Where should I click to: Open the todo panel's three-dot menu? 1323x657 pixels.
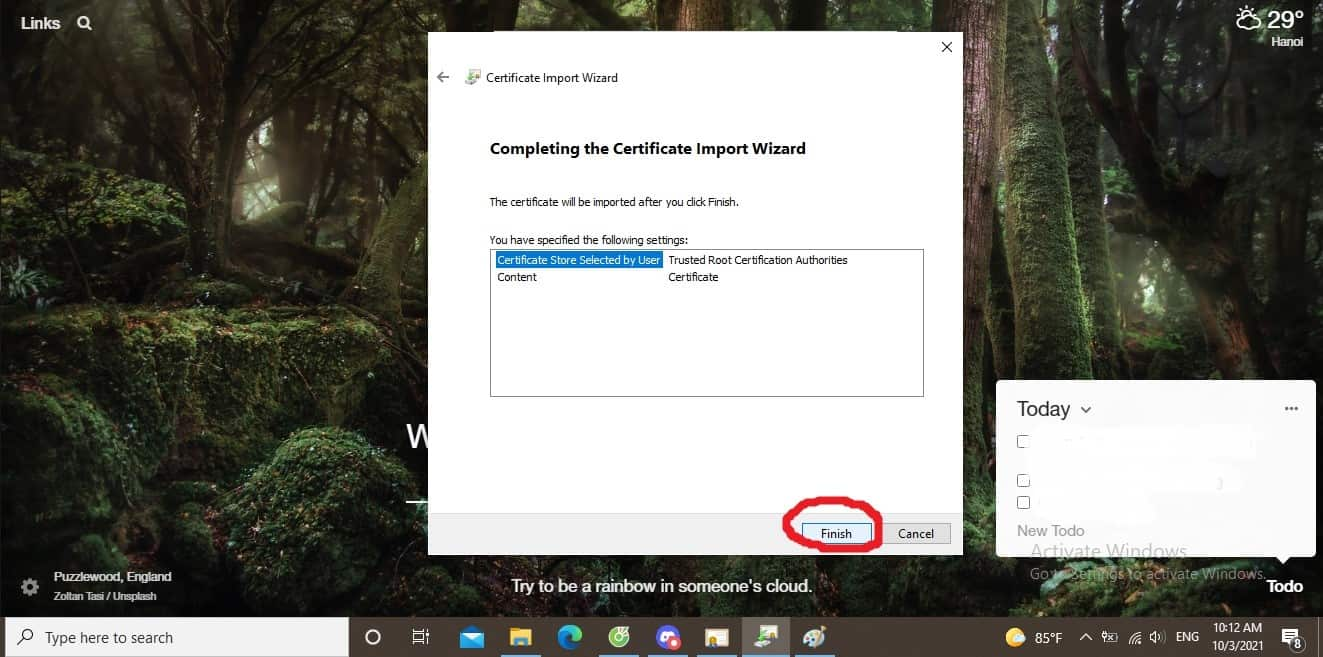(1291, 409)
